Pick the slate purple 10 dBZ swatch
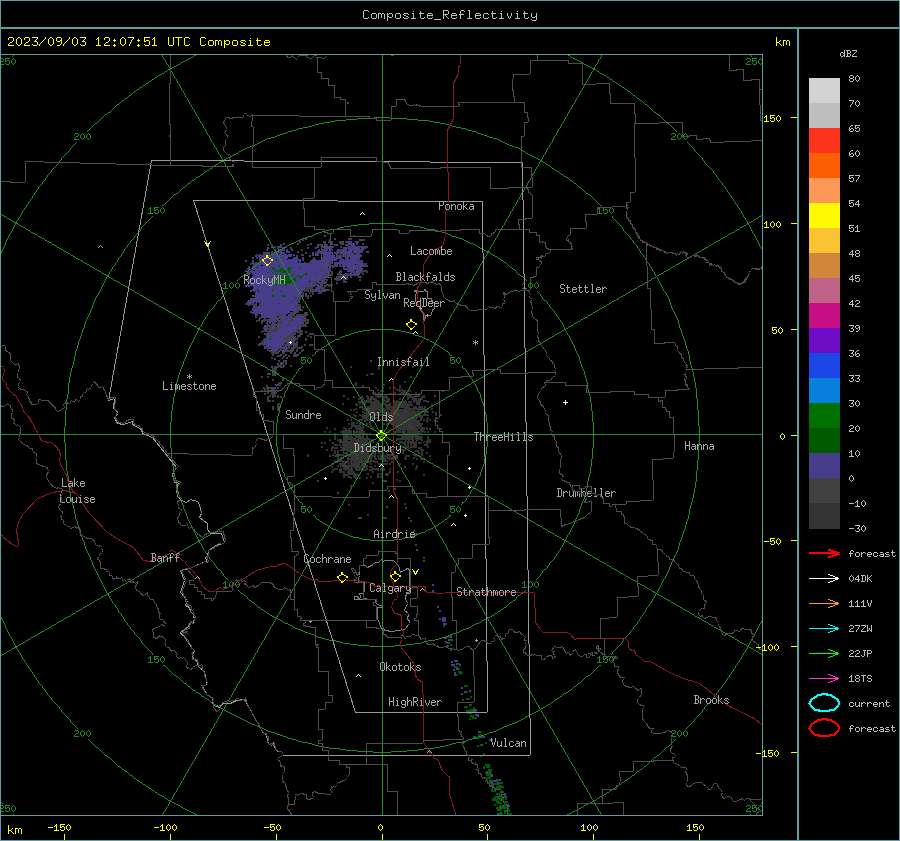This screenshot has height=841, width=900. tap(824, 466)
